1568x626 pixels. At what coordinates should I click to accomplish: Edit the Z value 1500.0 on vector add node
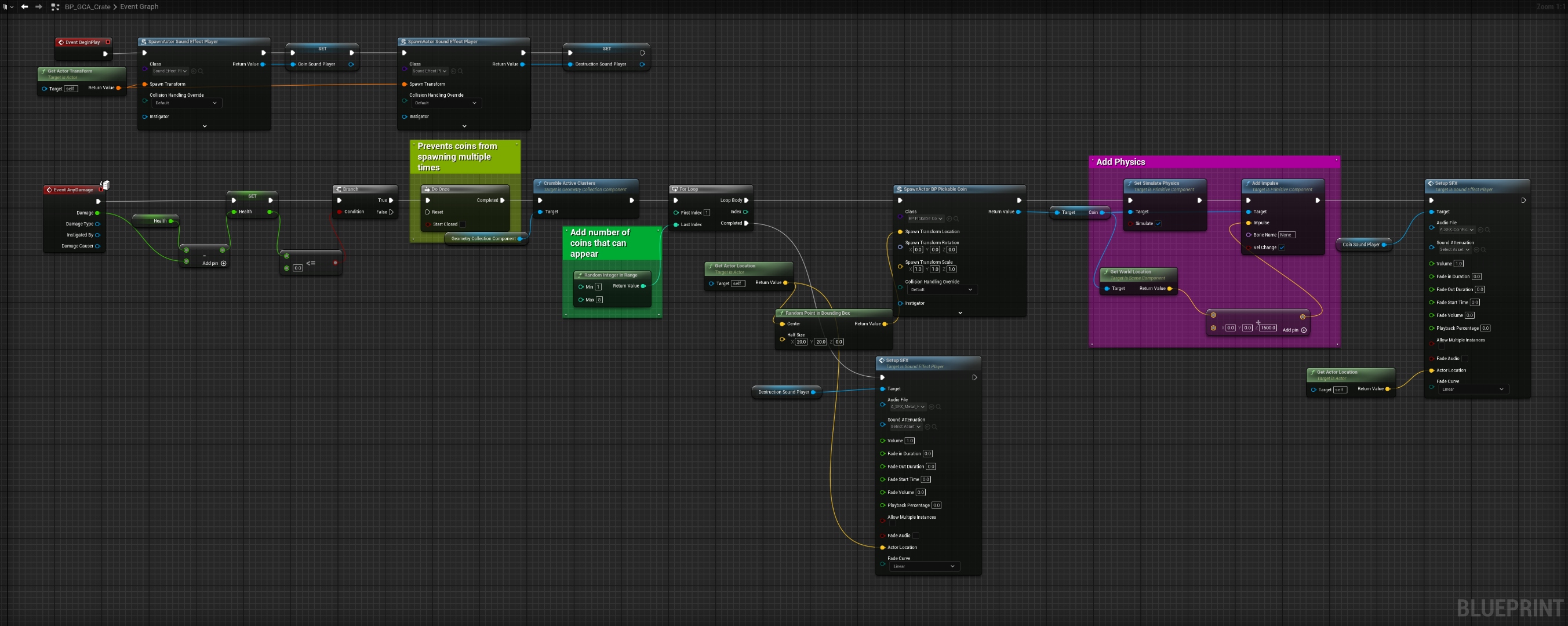point(1268,327)
